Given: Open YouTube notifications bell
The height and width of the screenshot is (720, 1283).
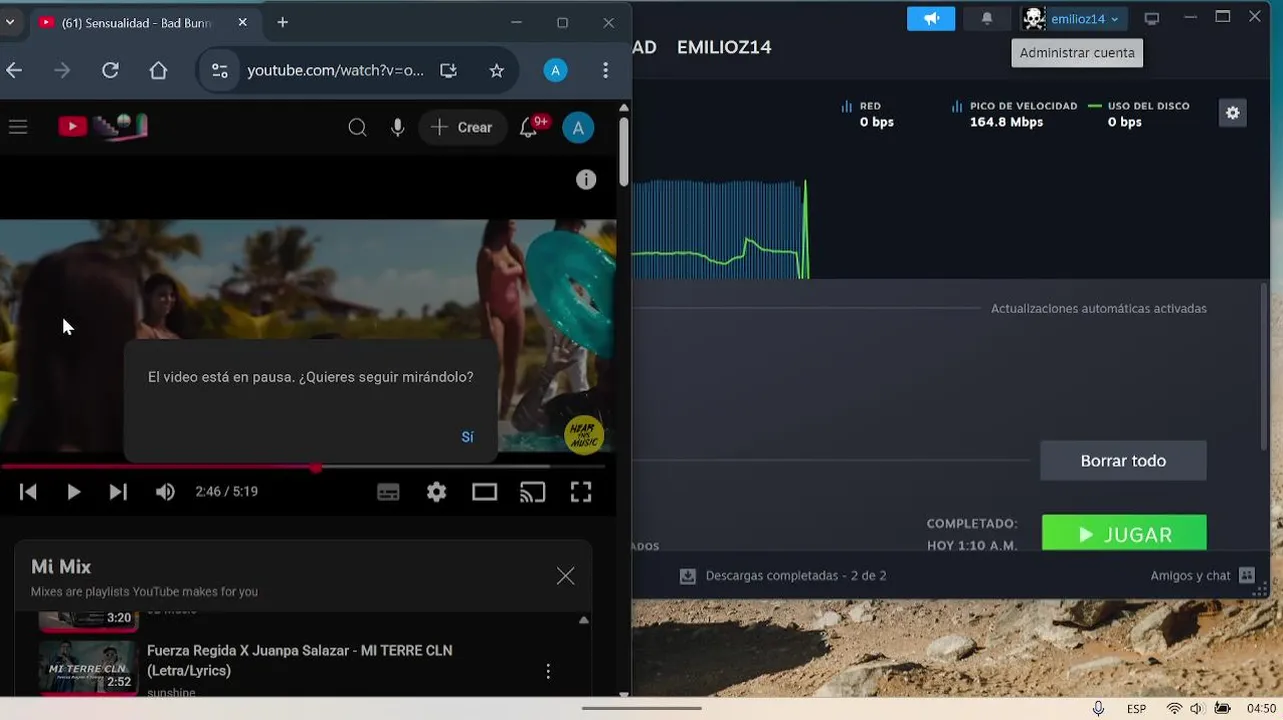Looking at the screenshot, I should pyautogui.click(x=529, y=127).
